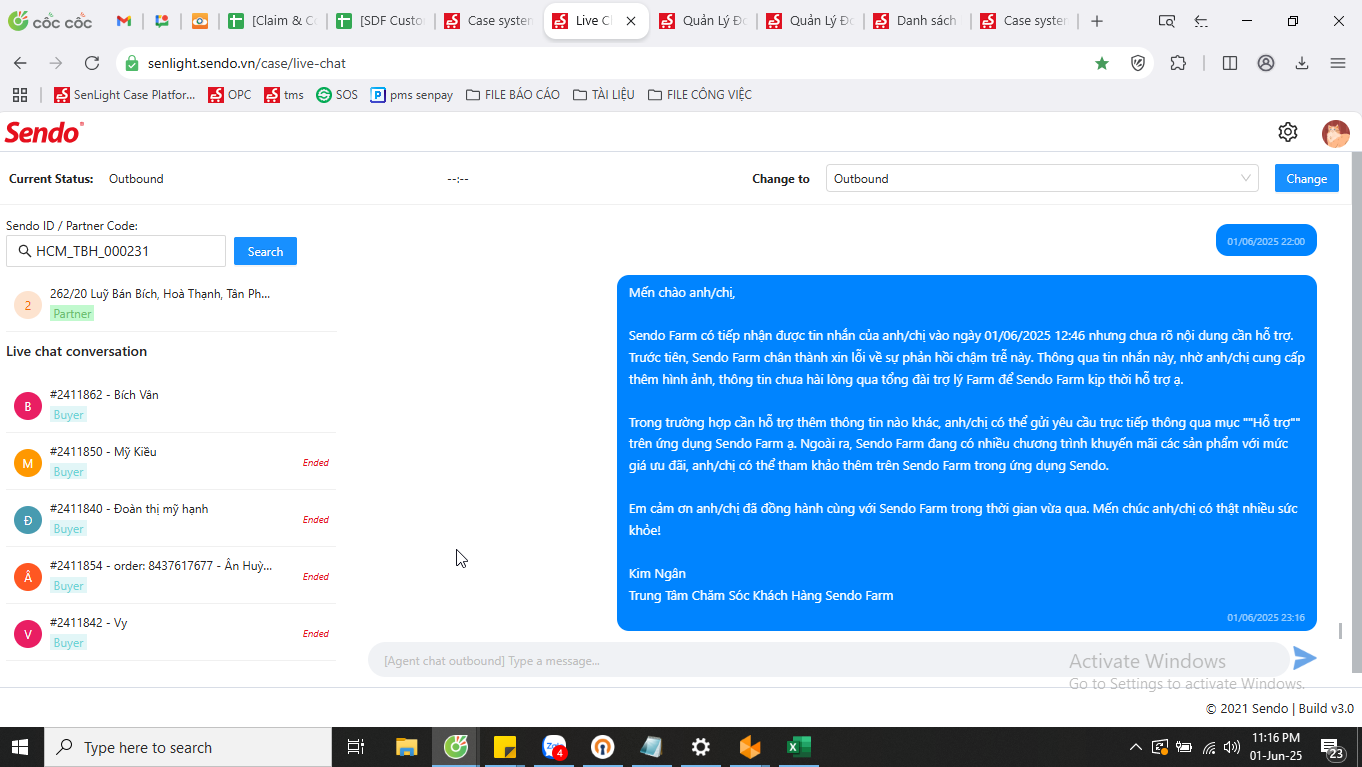Send the chat message with the arrow icon
Image resolution: width=1362 pixels, height=767 pixels.
point(1305,658)
